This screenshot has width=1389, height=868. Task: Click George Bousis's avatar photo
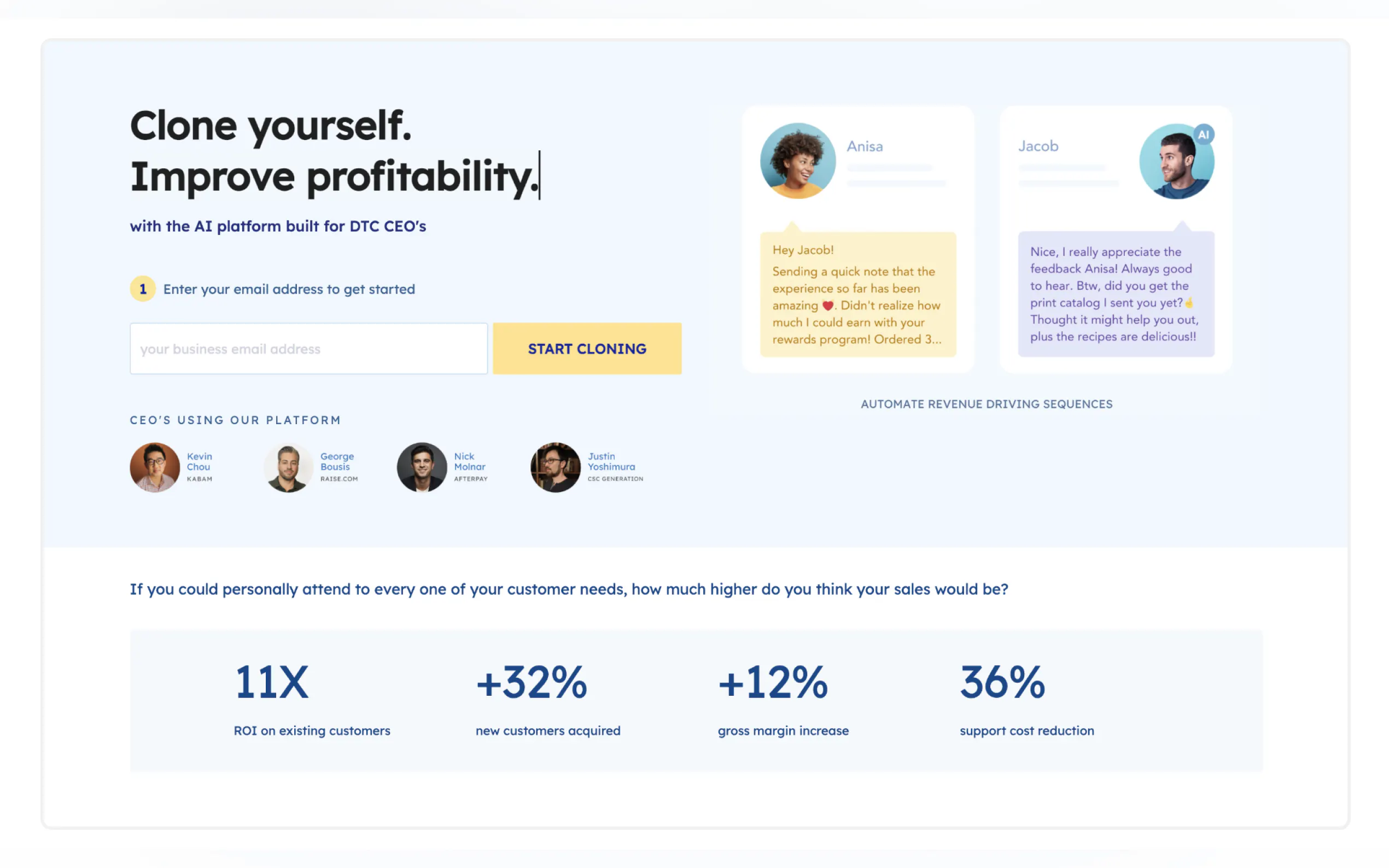point(288,467)
